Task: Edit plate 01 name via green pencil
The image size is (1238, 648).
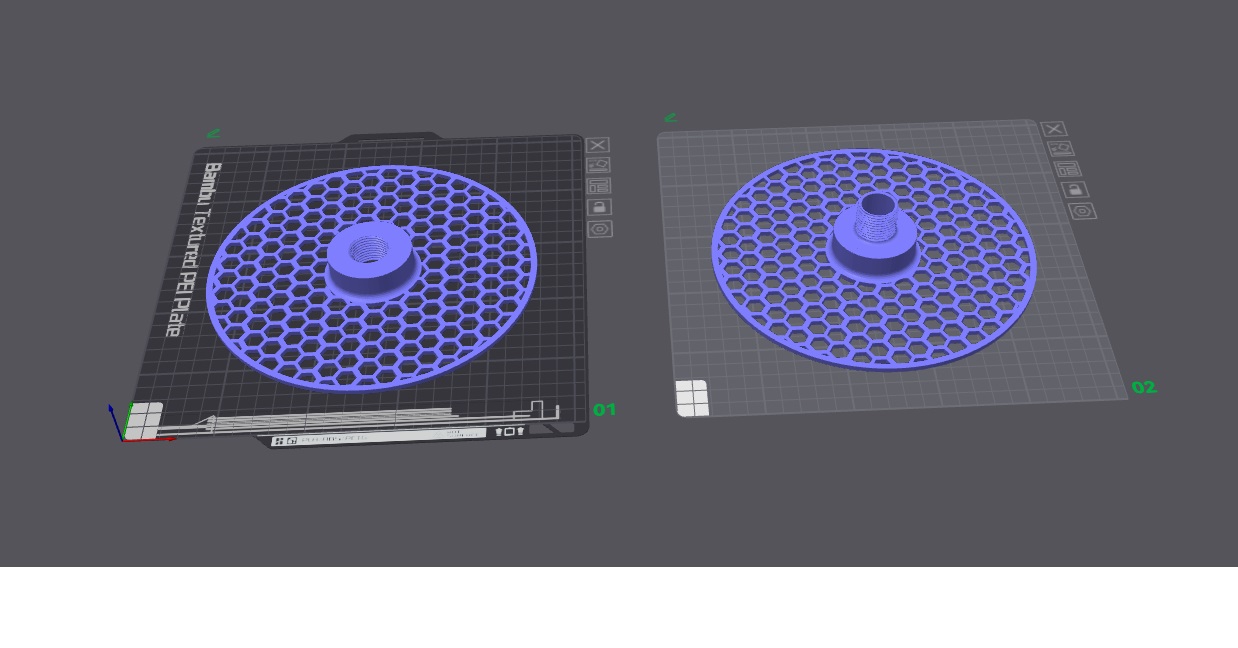Action: pos(213,133)
